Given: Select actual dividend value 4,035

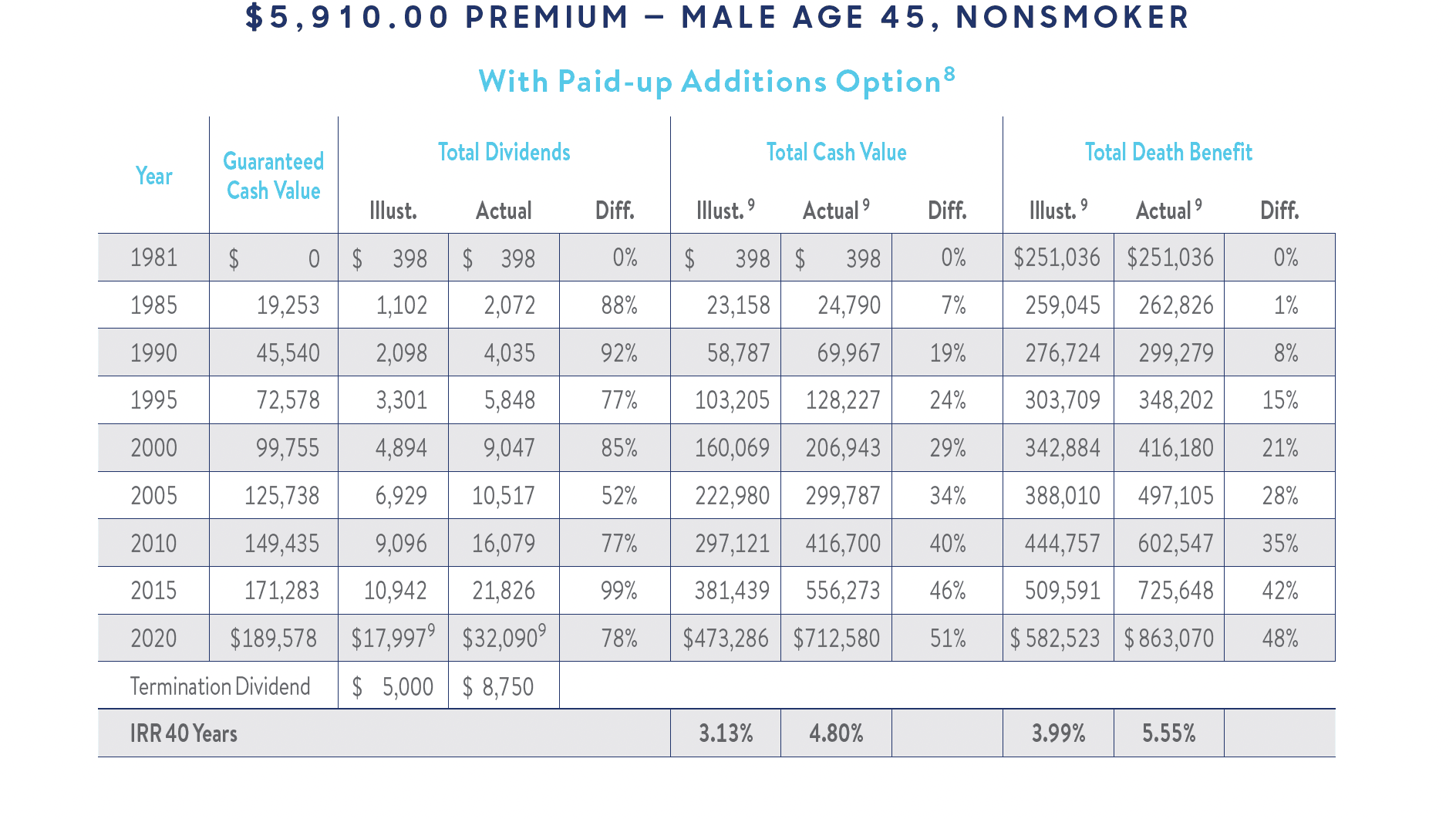Looking at the screenshot, I should 509,353.
